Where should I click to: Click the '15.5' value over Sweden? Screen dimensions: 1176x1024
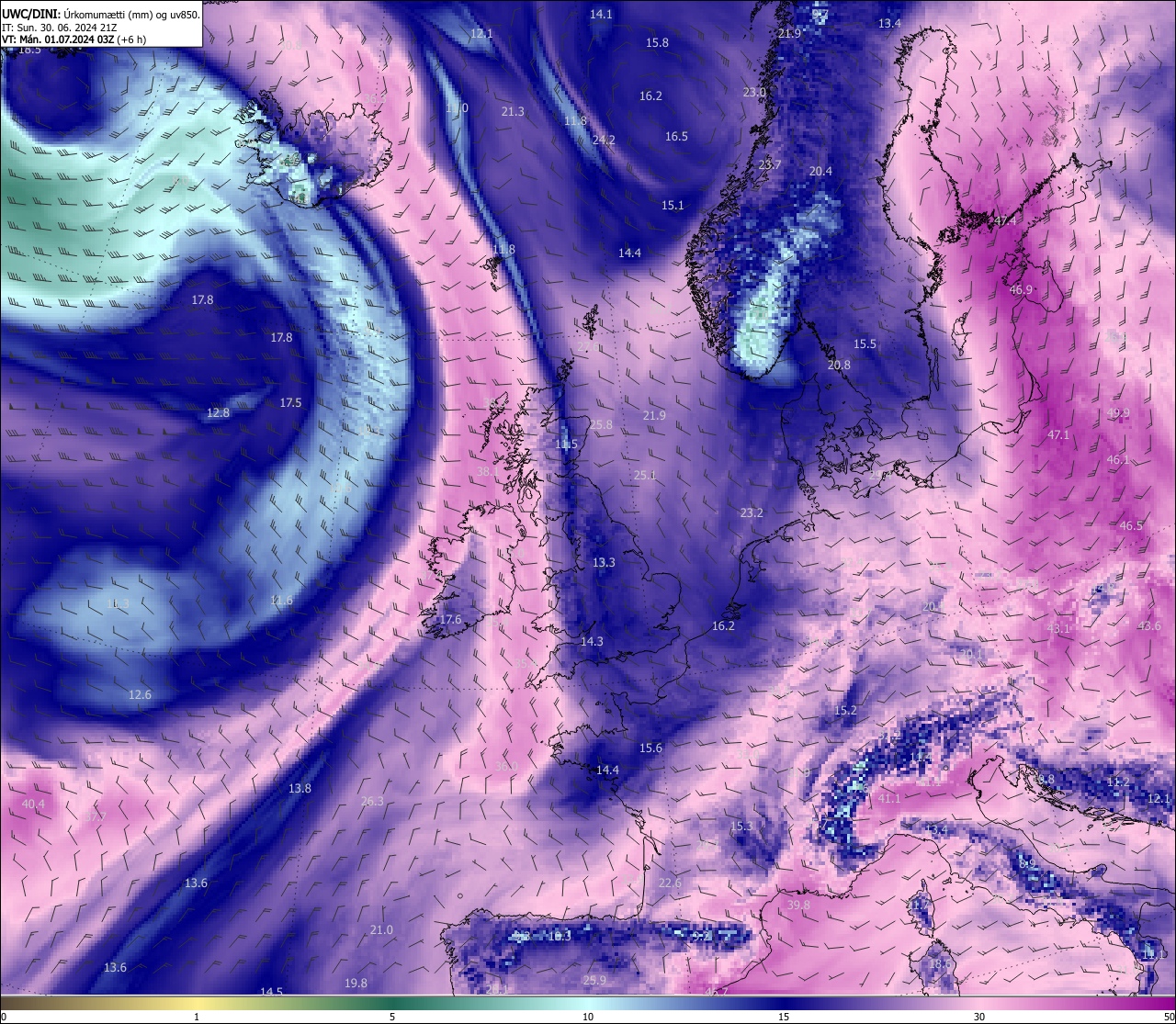[x=865, y=343]
